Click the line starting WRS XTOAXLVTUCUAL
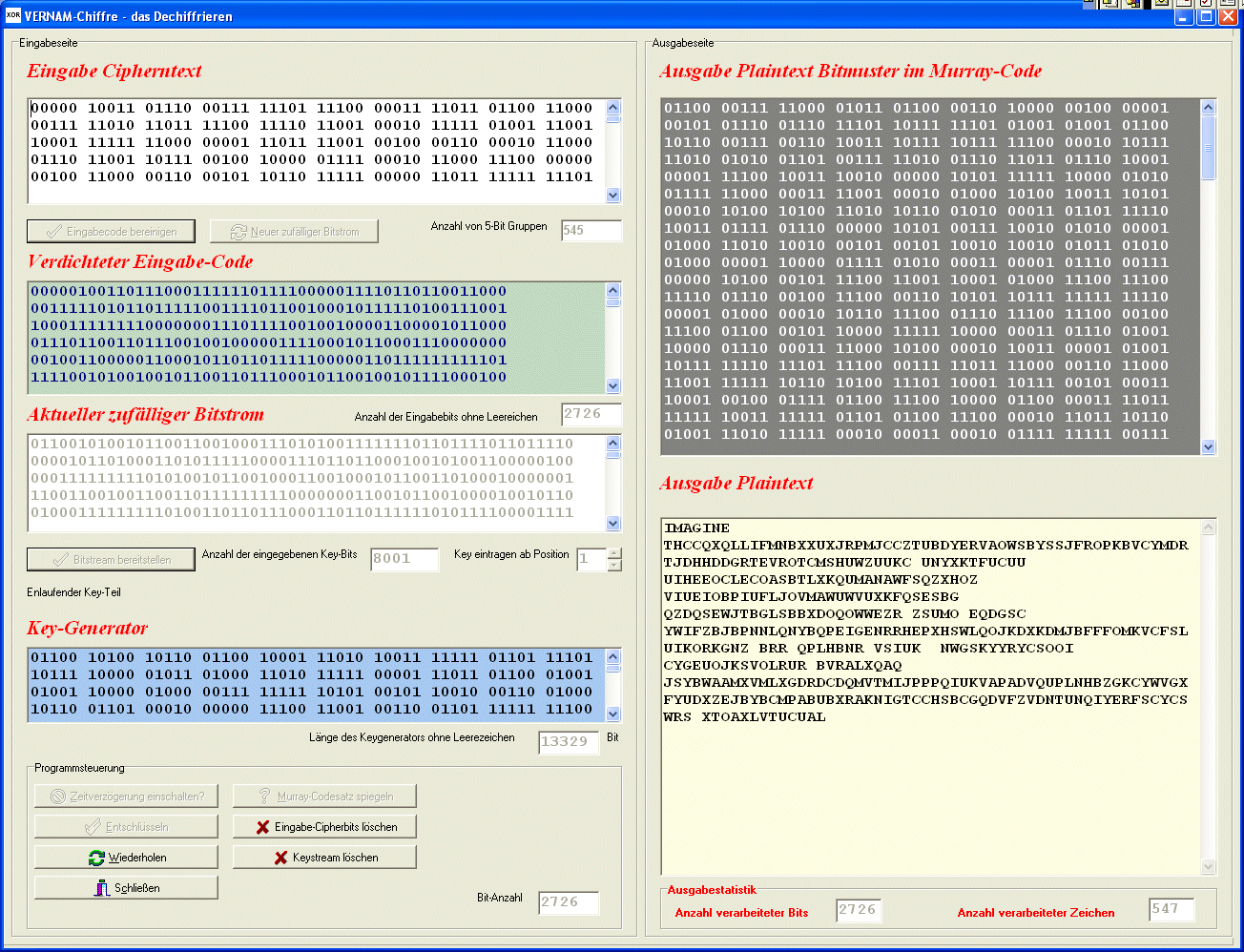The image size is (1244, 952). (745, 717)
